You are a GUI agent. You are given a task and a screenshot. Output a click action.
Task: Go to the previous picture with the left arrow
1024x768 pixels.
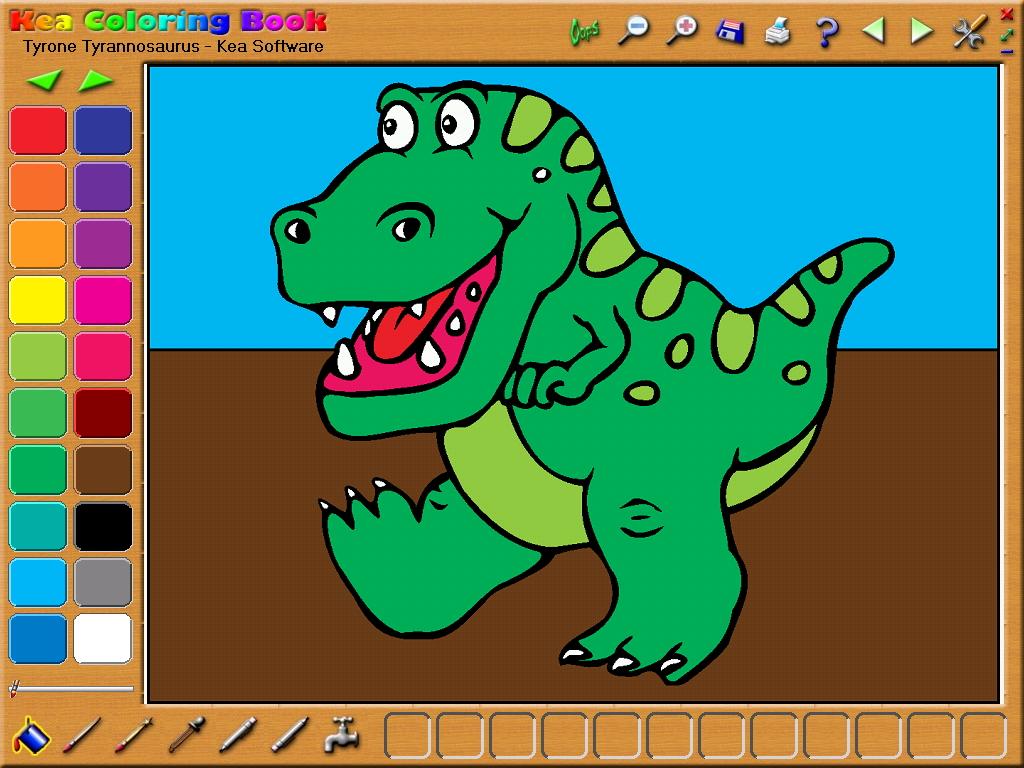click(x=873, y=30)
